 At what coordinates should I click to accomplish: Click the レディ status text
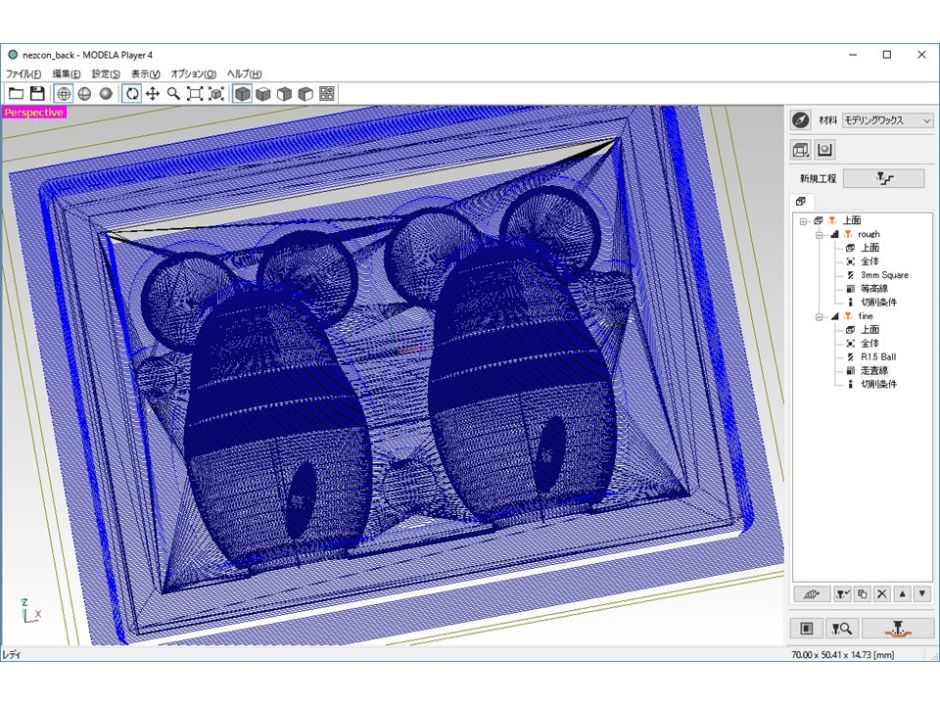(x=11, y=655)
